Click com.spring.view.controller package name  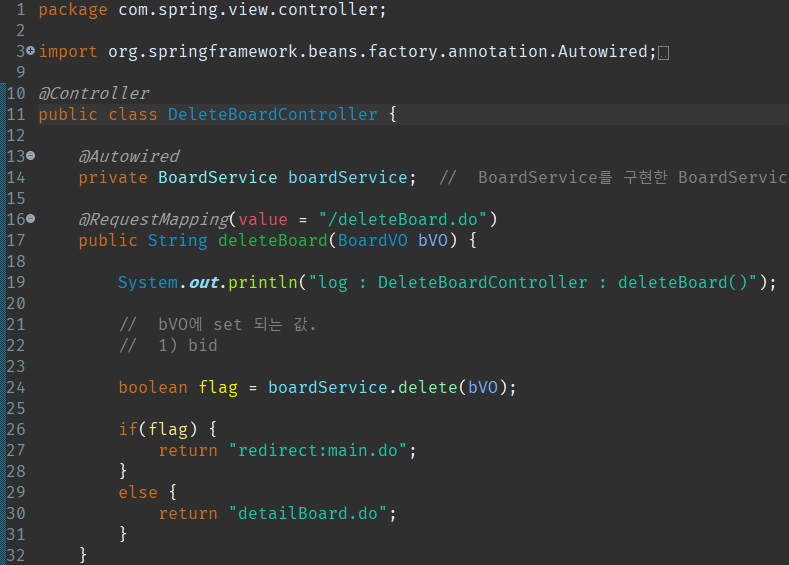[248, 10]
